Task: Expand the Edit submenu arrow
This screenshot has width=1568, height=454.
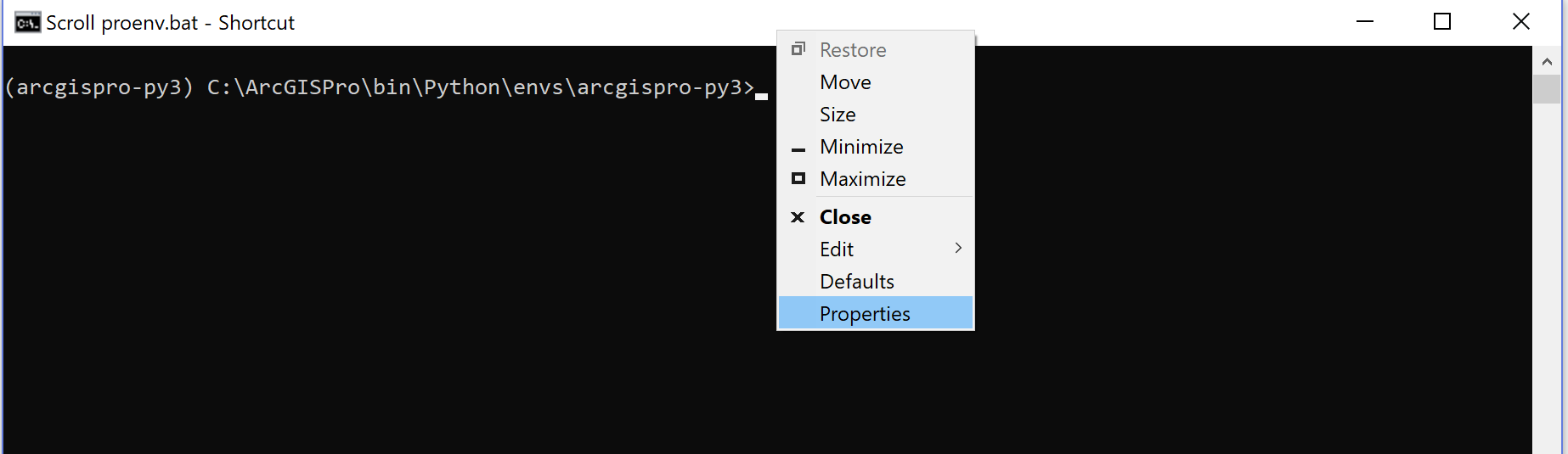Action: pos(958,248)
